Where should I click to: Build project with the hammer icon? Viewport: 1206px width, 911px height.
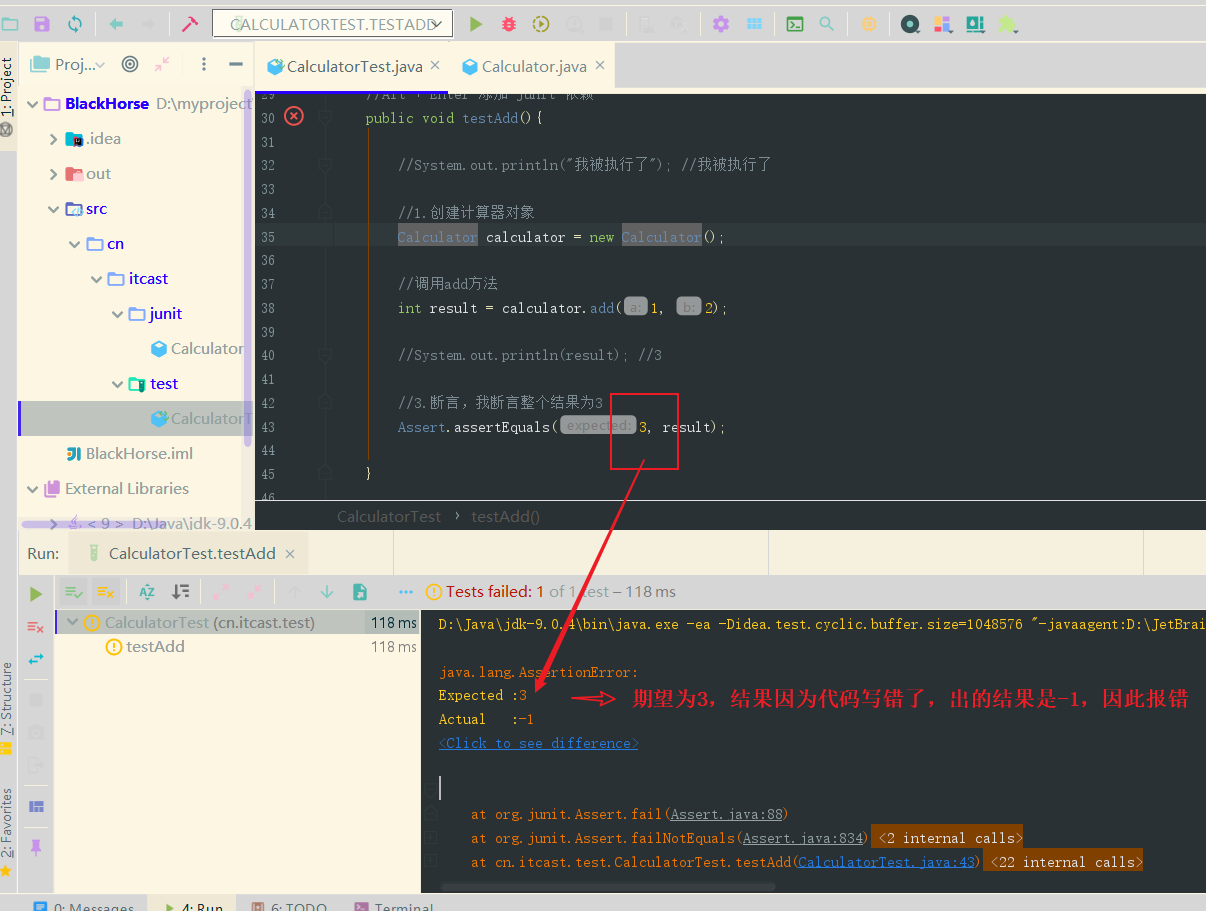tap(189, 24)
